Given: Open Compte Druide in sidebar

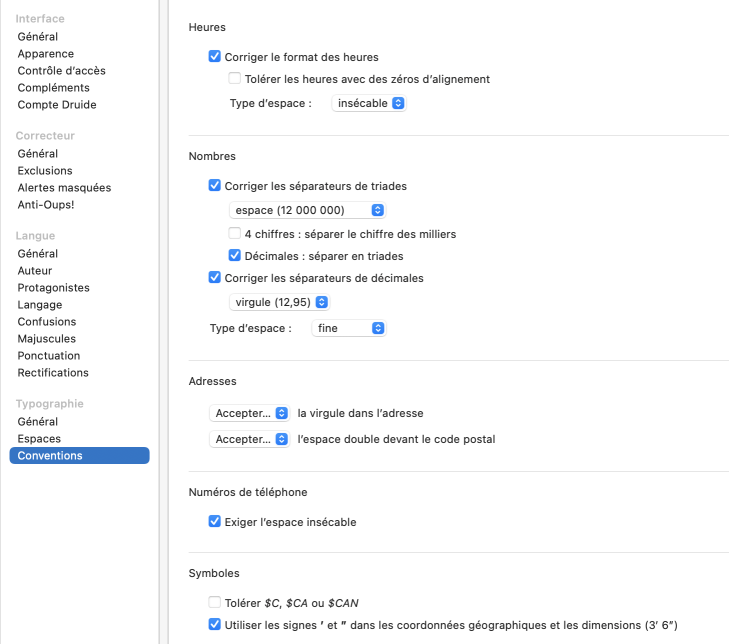Looking at the screenshot, I should [57, 105].
